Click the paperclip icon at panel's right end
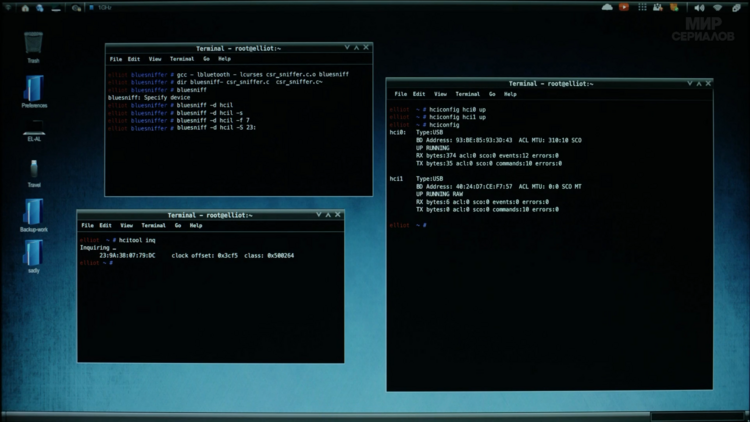The height and width of the screenshot is (422, 750). click(736, 8)
